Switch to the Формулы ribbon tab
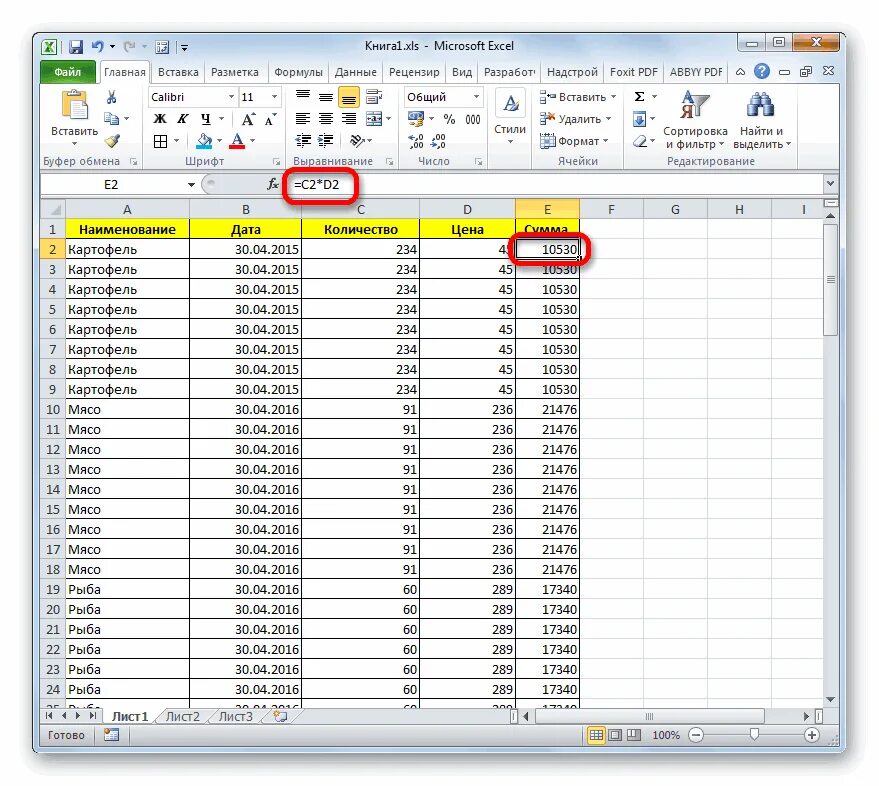 (298, 72)
